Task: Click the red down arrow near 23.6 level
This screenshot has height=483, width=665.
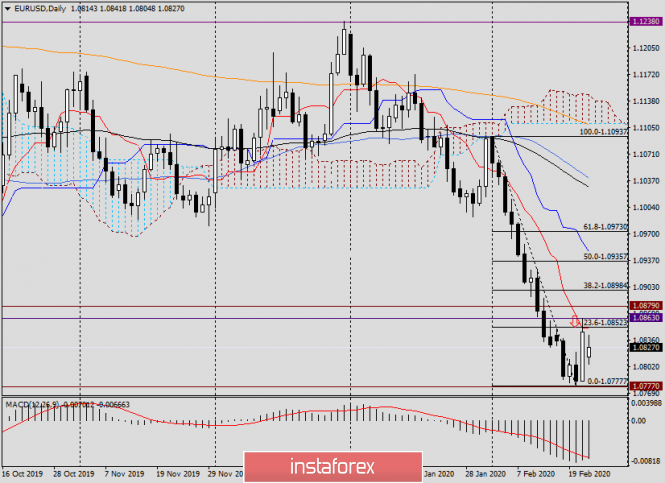Action: click(574, 322)
